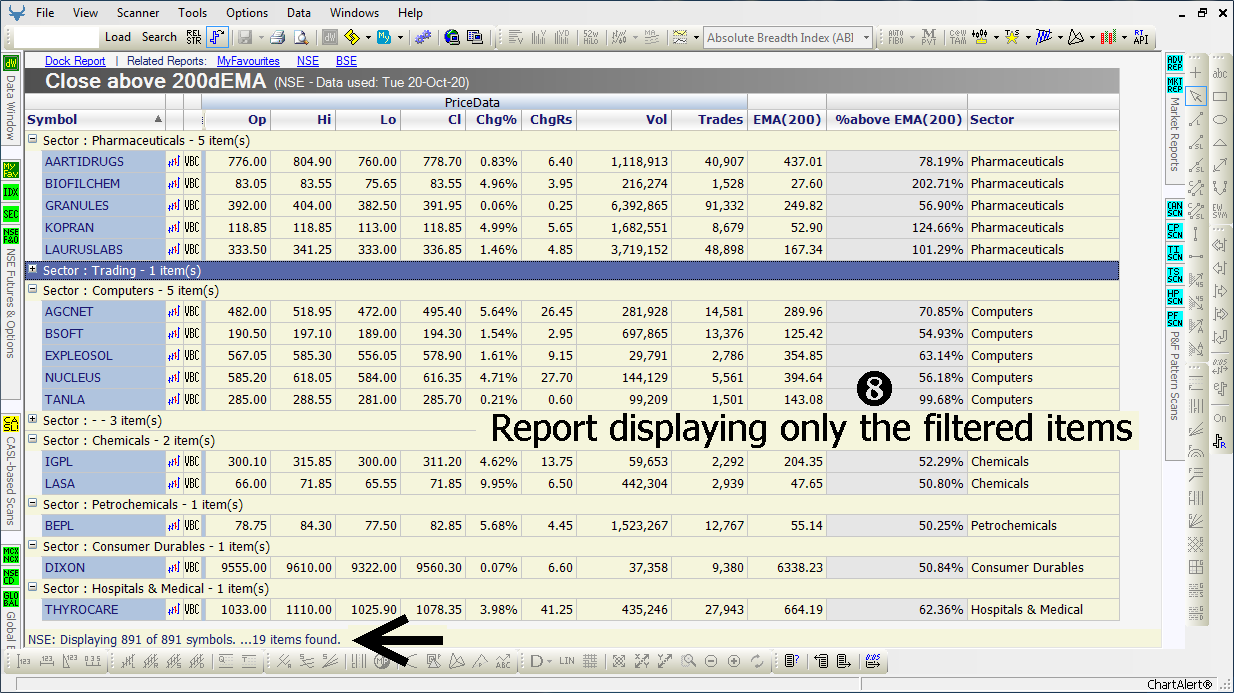Click the symbol input field in toolbar
This screenshot has height=693, width=1234.
point(57,37)
